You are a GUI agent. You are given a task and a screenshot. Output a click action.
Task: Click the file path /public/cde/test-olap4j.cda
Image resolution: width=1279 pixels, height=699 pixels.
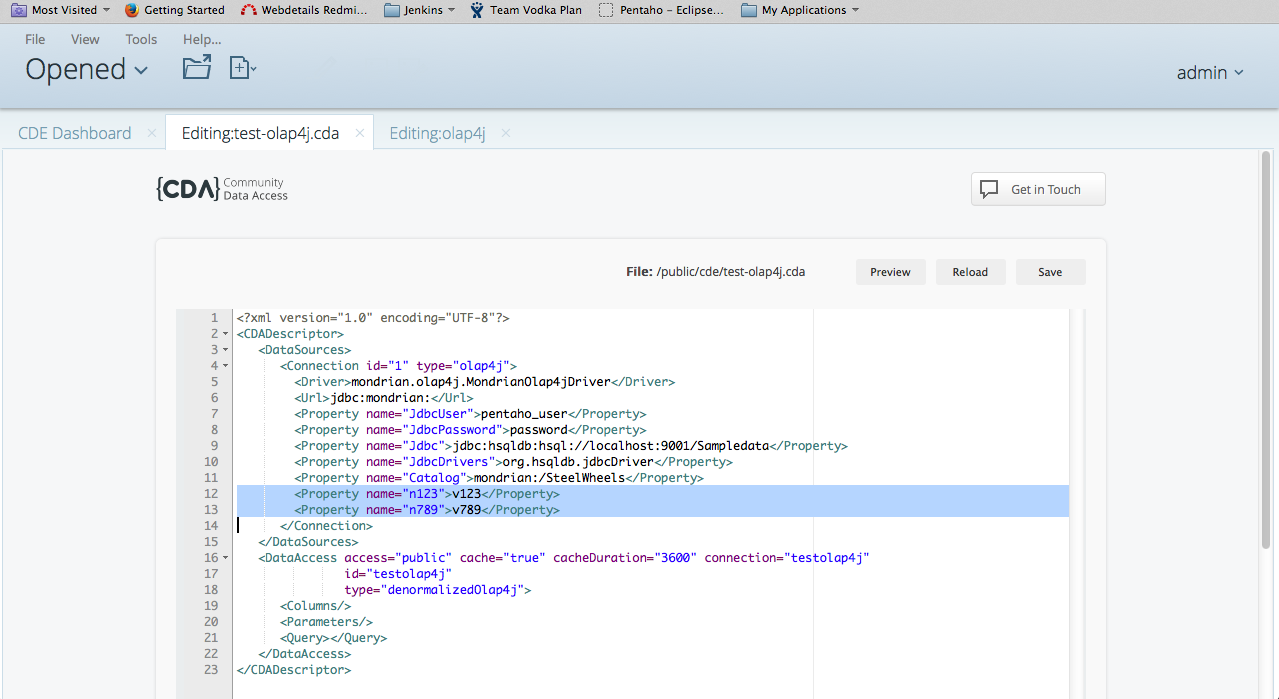point(730,272)
